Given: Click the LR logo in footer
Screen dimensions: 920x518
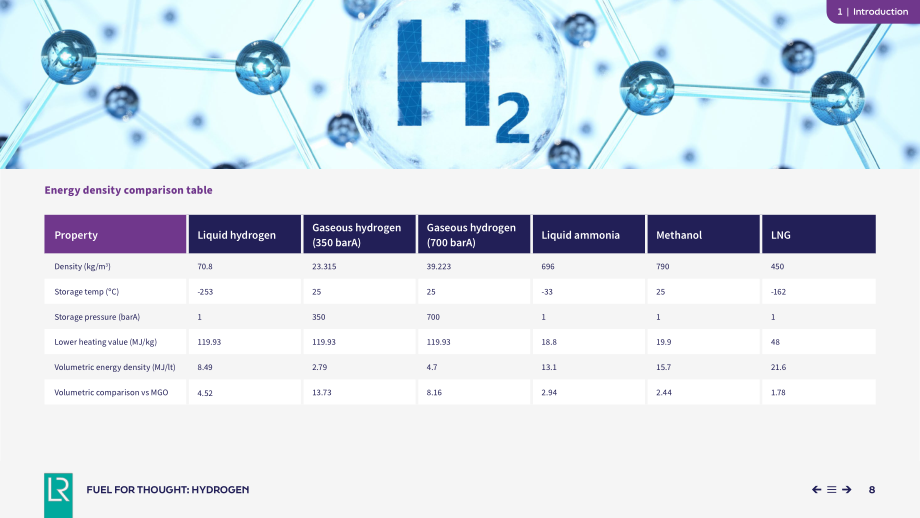Looking at the screenshot, I should [58, 495].
